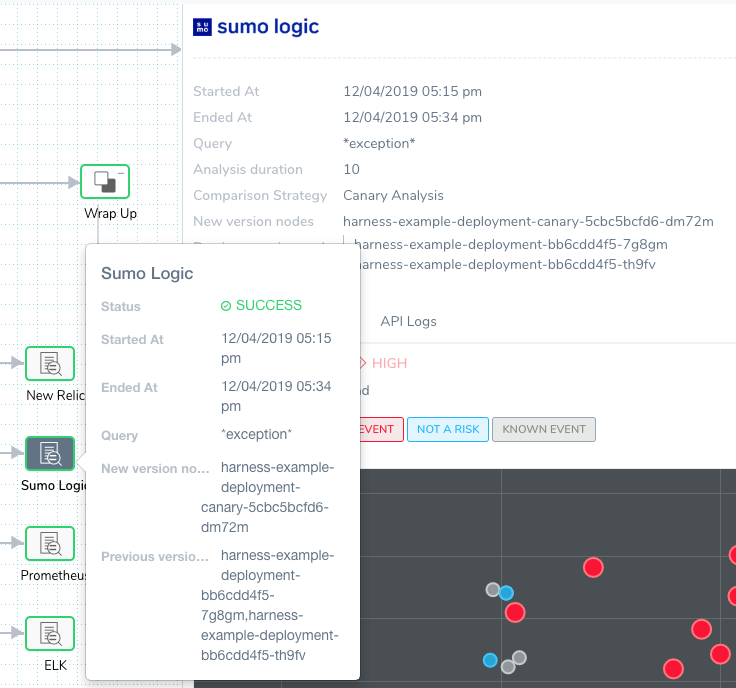Click the 'ELK' node label
Screen dimensions: 736x688
pos(55,665)
